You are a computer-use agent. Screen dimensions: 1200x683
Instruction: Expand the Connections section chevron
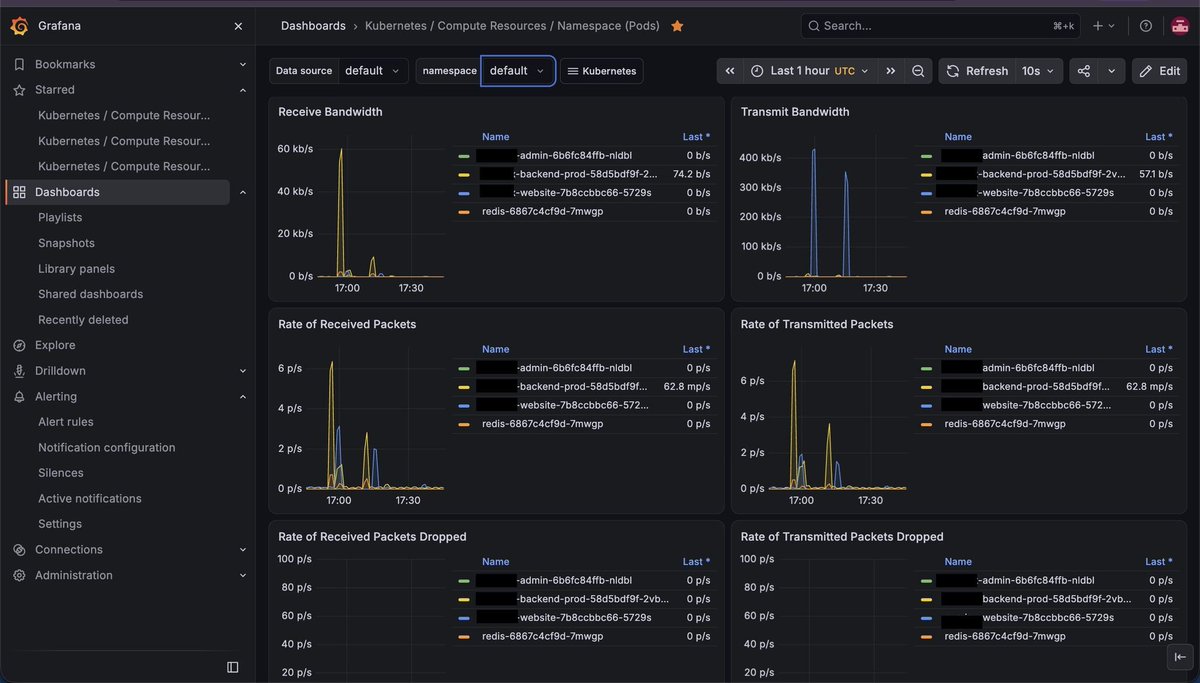pyautogui.click(x=243, y=550)
